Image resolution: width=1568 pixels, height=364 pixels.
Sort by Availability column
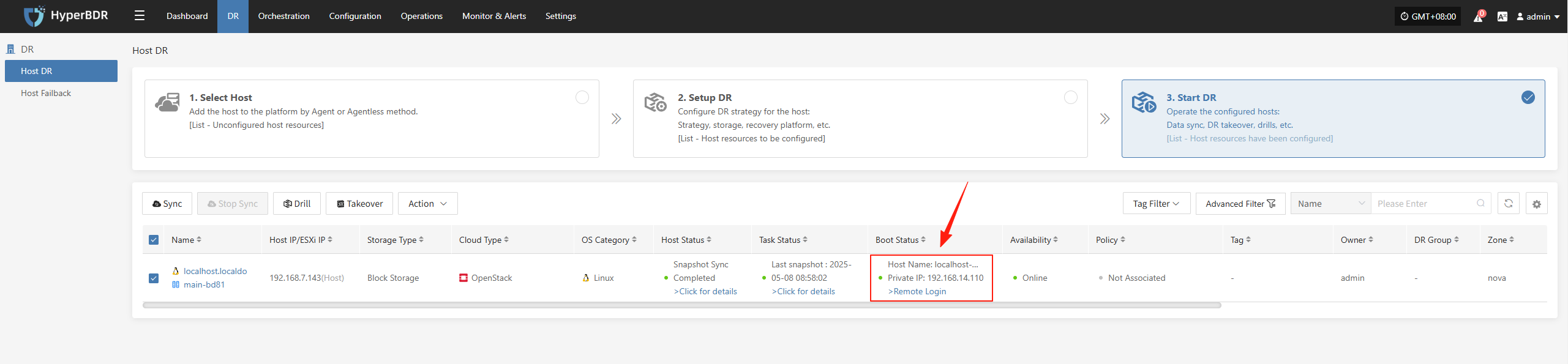[x=1056, y=240]
